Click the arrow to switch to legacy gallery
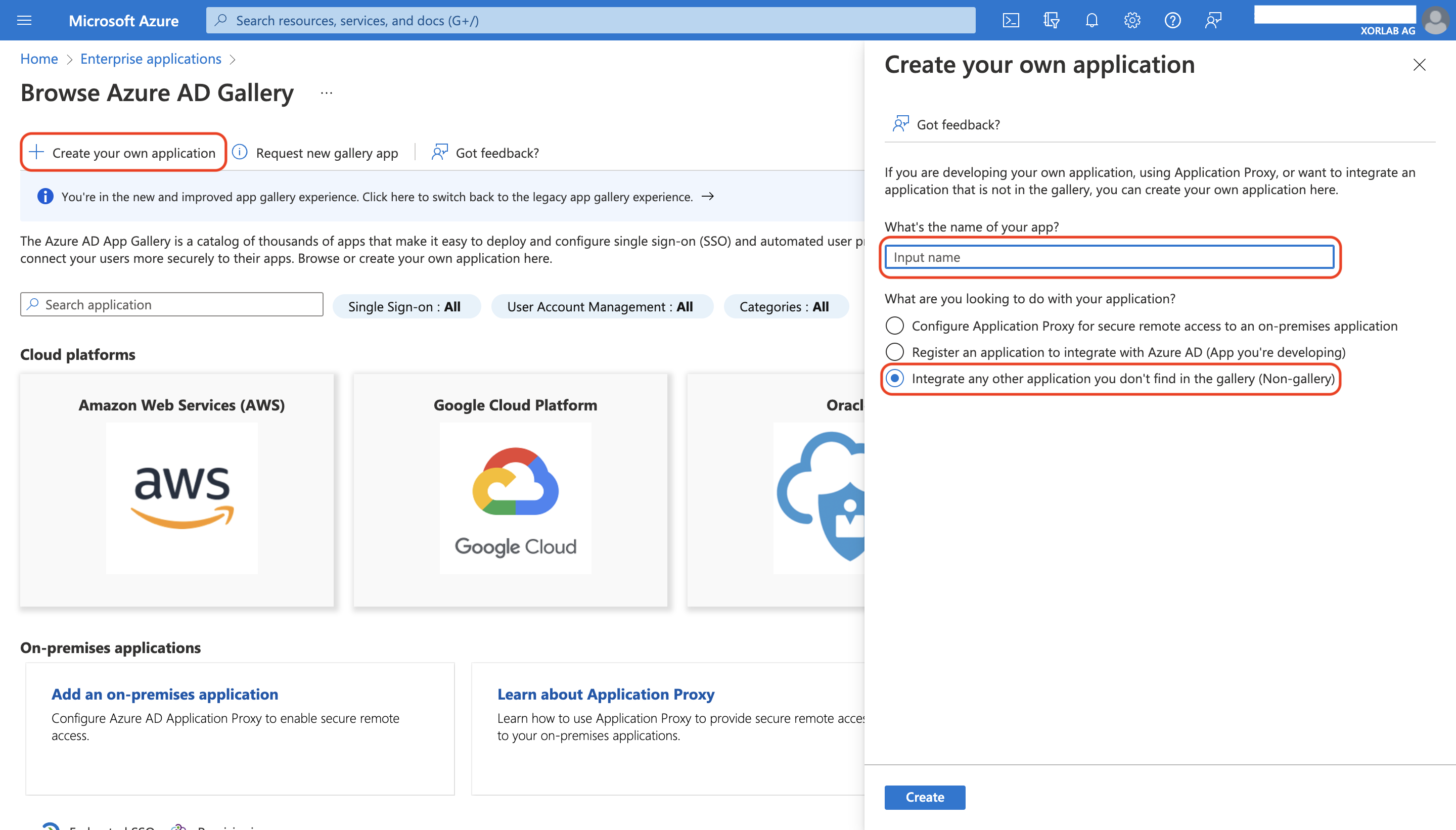Image resolution: width=1456 pixels, height=830 pixels. 707,196
